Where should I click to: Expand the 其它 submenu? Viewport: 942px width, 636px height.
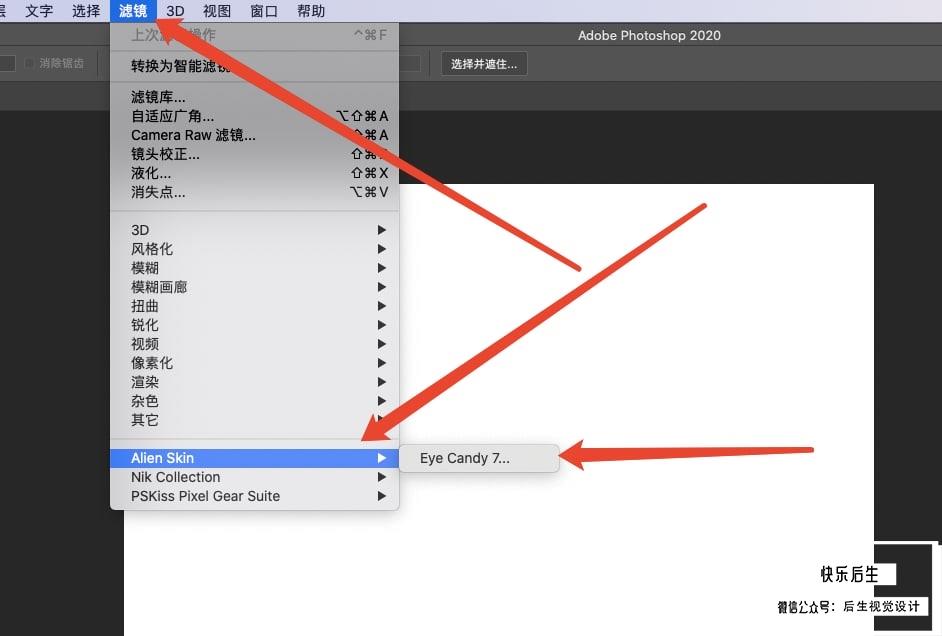pyautogui.click(x=254, y=420)
